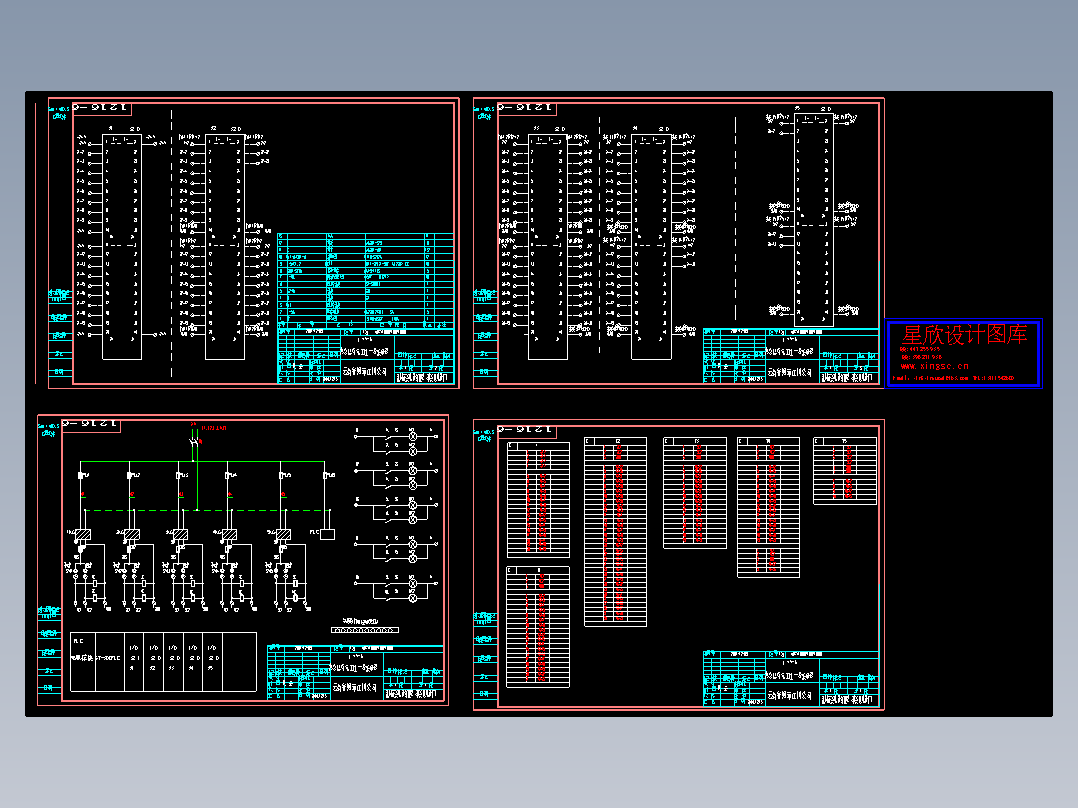Click the title block of the top-right sheet

click(x=790, y=355)
